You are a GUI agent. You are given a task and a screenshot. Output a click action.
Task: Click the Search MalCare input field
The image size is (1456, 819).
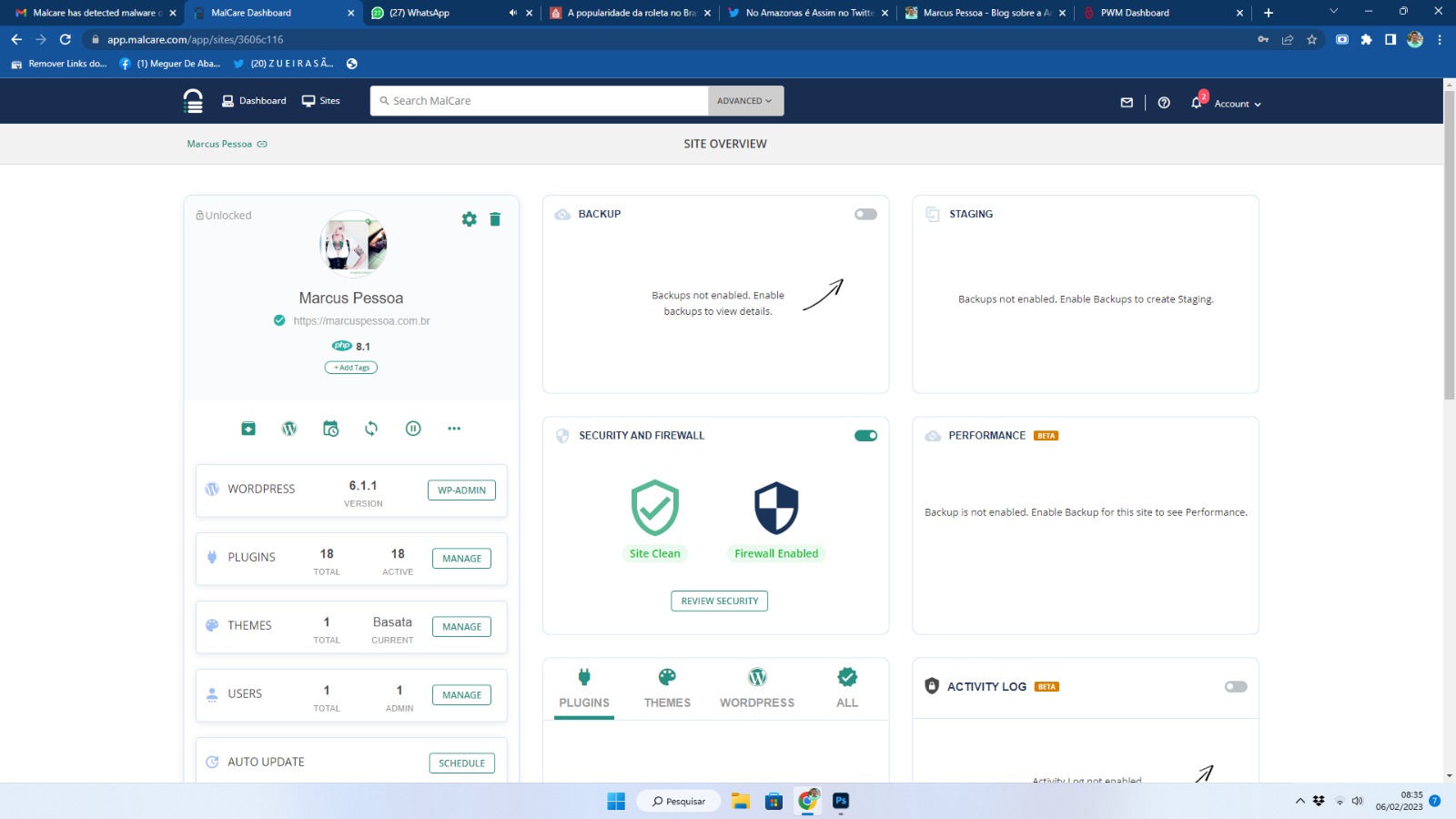[x=540, y=101]
